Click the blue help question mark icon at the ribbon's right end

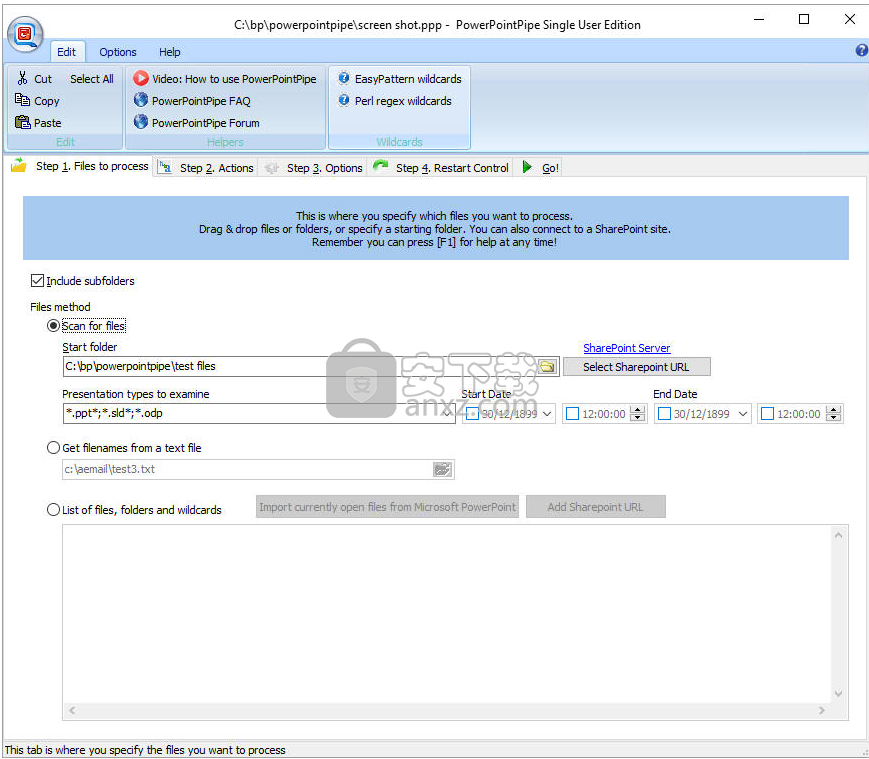[x=861, y=50]
